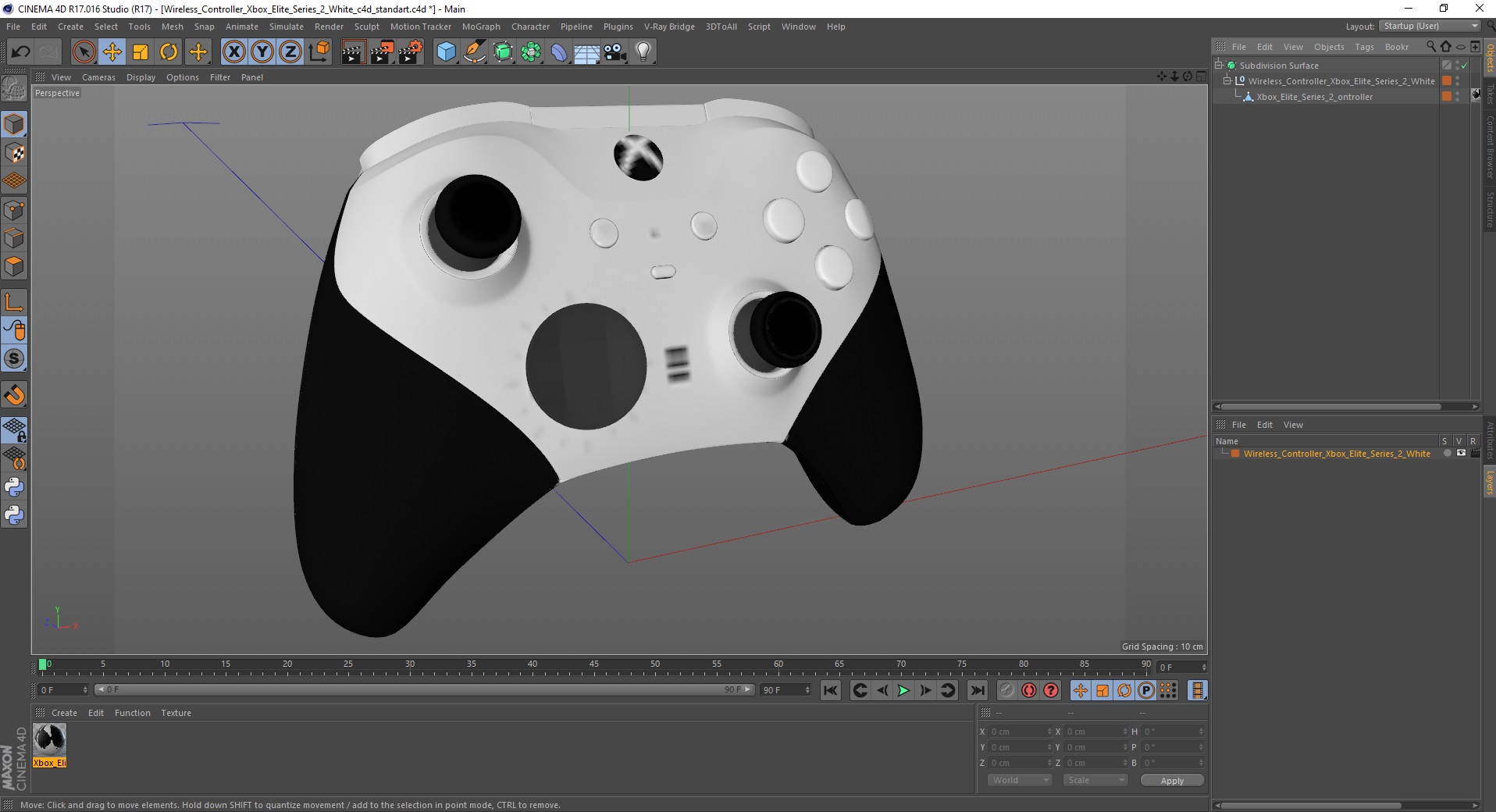The image size is (1496, 812).
Task: Switch to Edges mode
Action: click(x=14, y=238)
